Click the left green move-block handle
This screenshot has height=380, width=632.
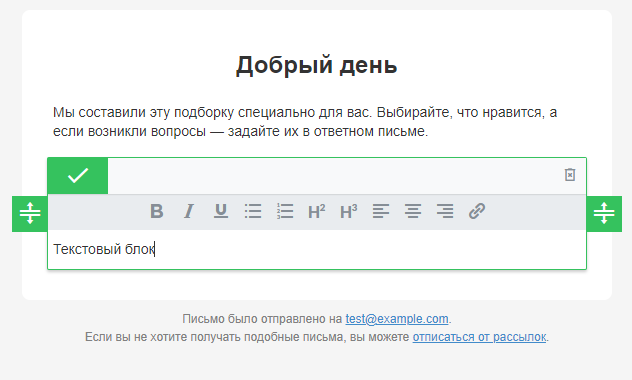[x=30, y=214]
